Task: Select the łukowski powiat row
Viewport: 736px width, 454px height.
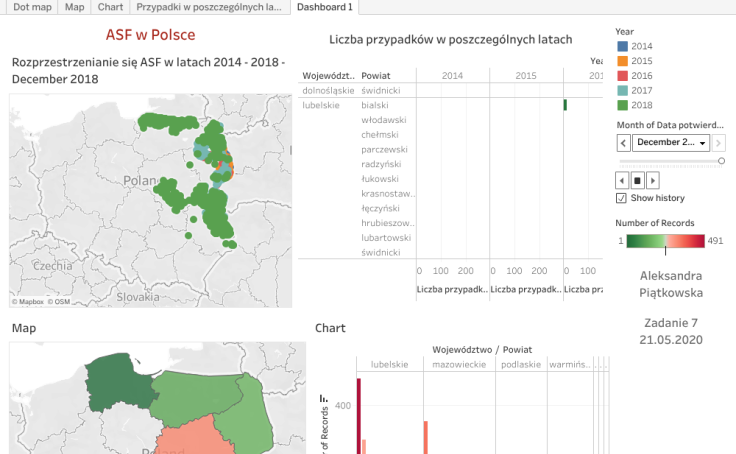Action: click(x=380, y=179)
